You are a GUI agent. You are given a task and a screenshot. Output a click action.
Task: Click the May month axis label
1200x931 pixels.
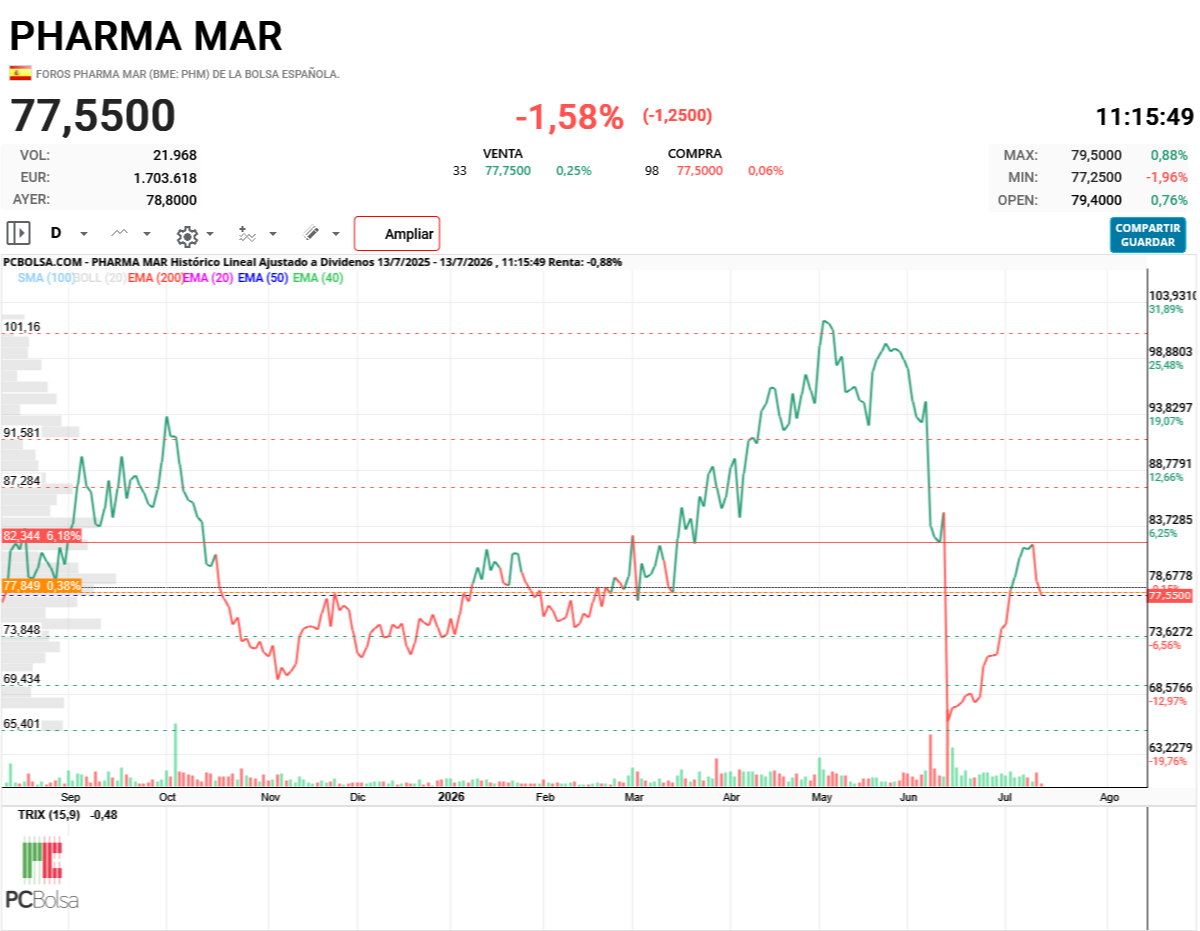click(x=822, y=798)
